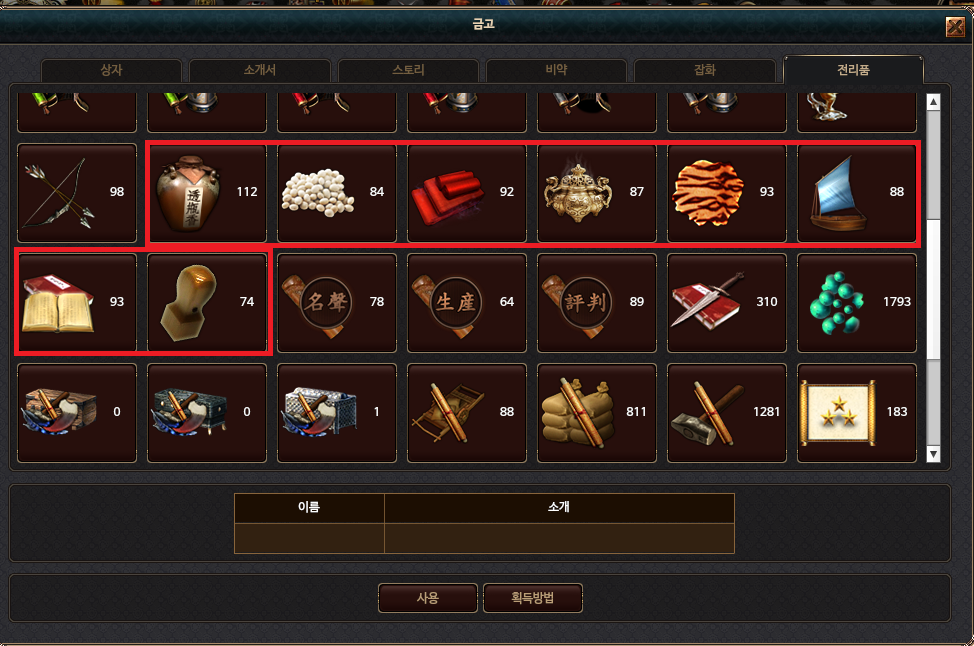Click the scrollbar up arrow

pyautogui.click(x=933, y=102)
